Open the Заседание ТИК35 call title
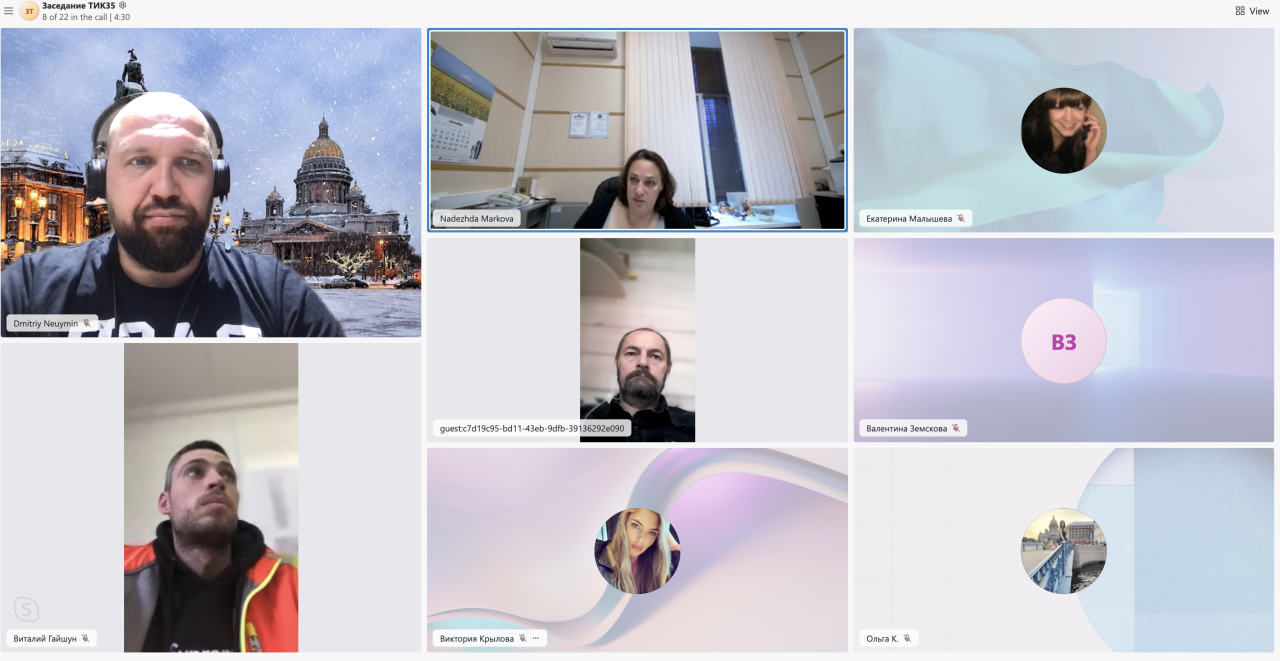The width and height of the screenshot is (1280, 661). (78, 6)
